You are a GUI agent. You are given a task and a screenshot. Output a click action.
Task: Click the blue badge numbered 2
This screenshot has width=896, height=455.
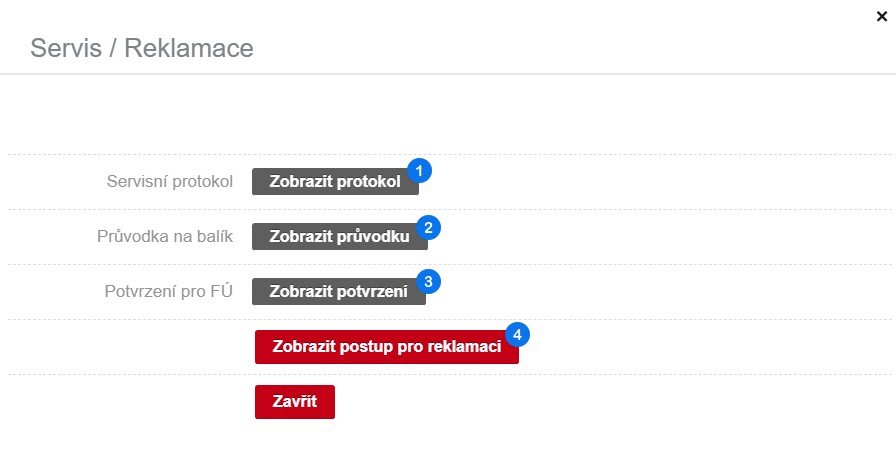[x=429, y=226]
